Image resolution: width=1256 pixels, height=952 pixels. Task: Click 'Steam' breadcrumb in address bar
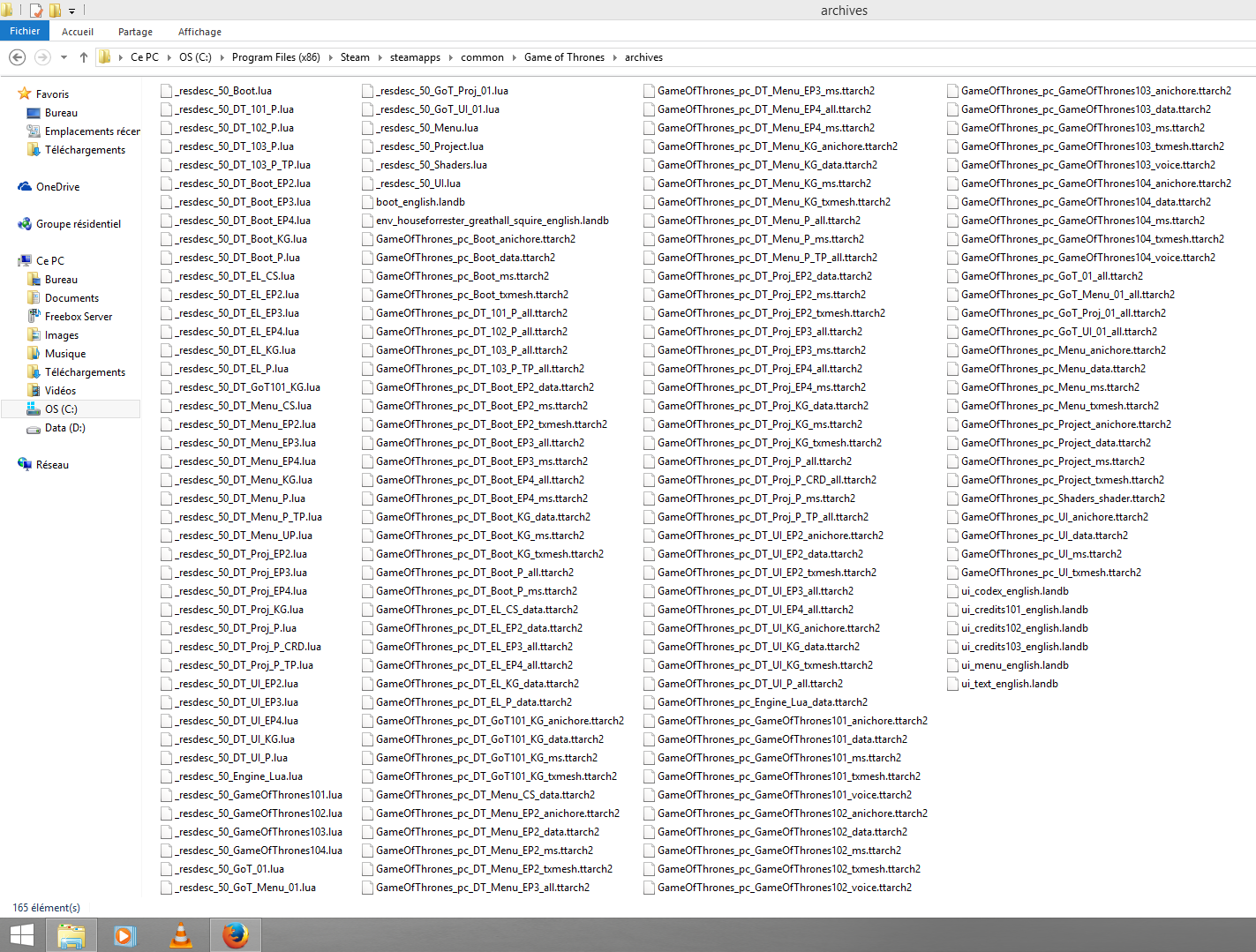point(355,57)
